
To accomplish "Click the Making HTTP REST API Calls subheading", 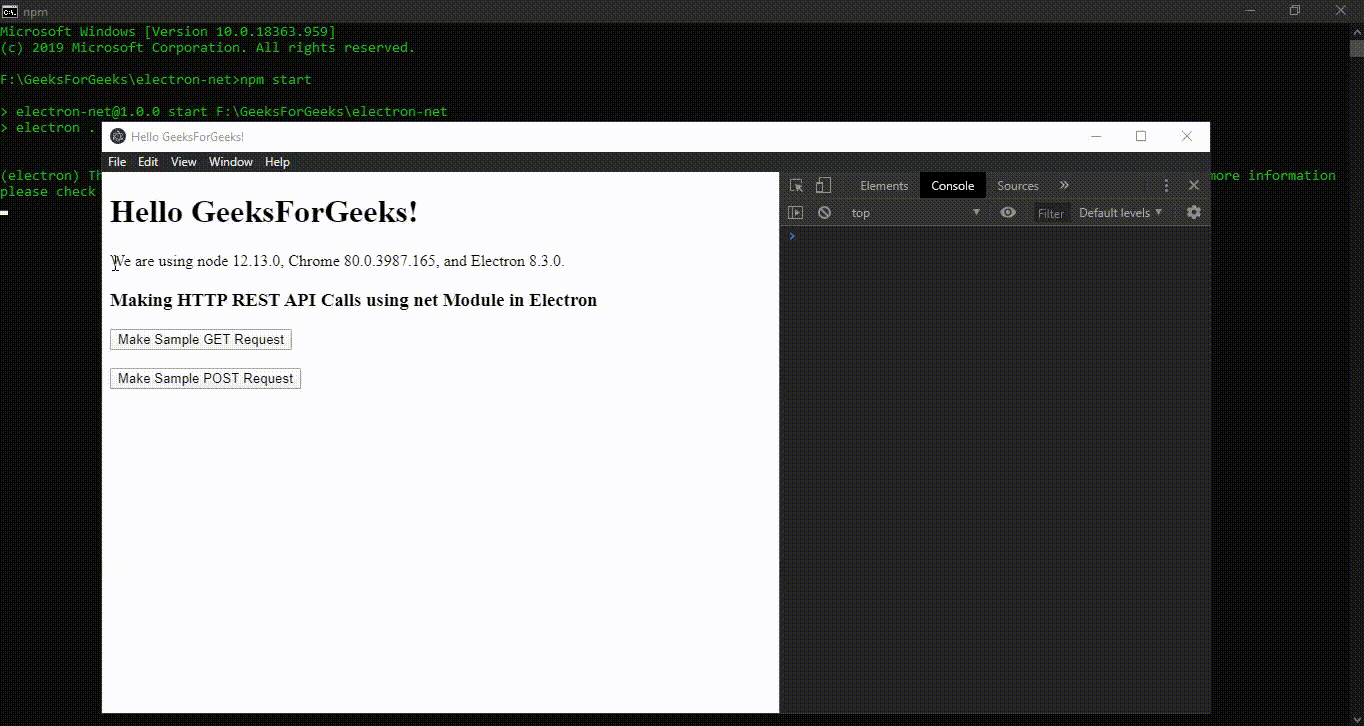I will coord(353,300).
